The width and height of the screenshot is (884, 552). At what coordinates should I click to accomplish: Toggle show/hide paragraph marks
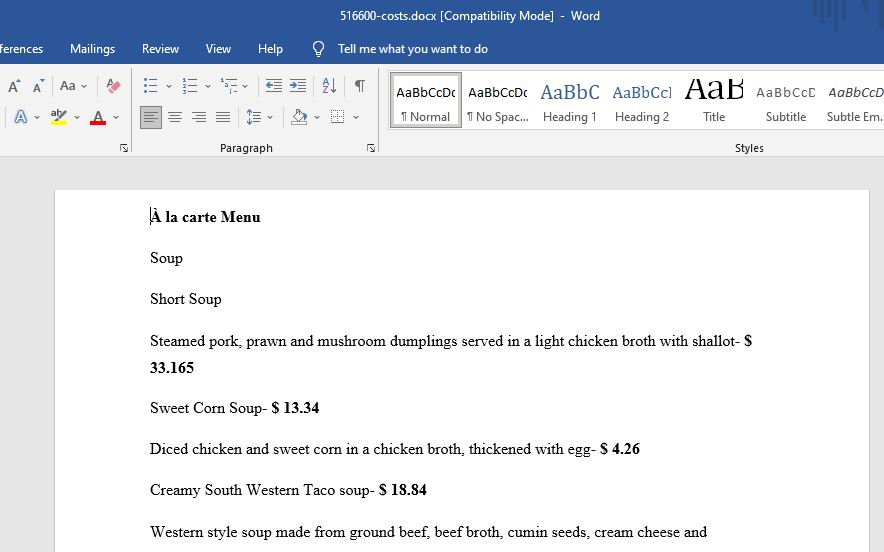tap(360, 86)
